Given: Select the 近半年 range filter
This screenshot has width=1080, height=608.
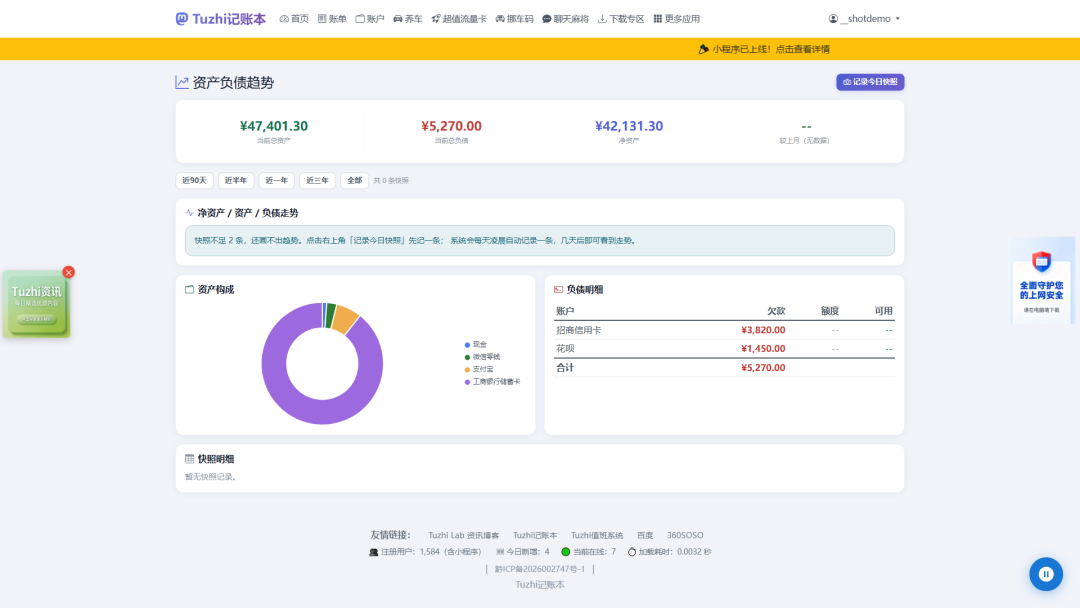Looking at the screenshot, I should 236,180.
